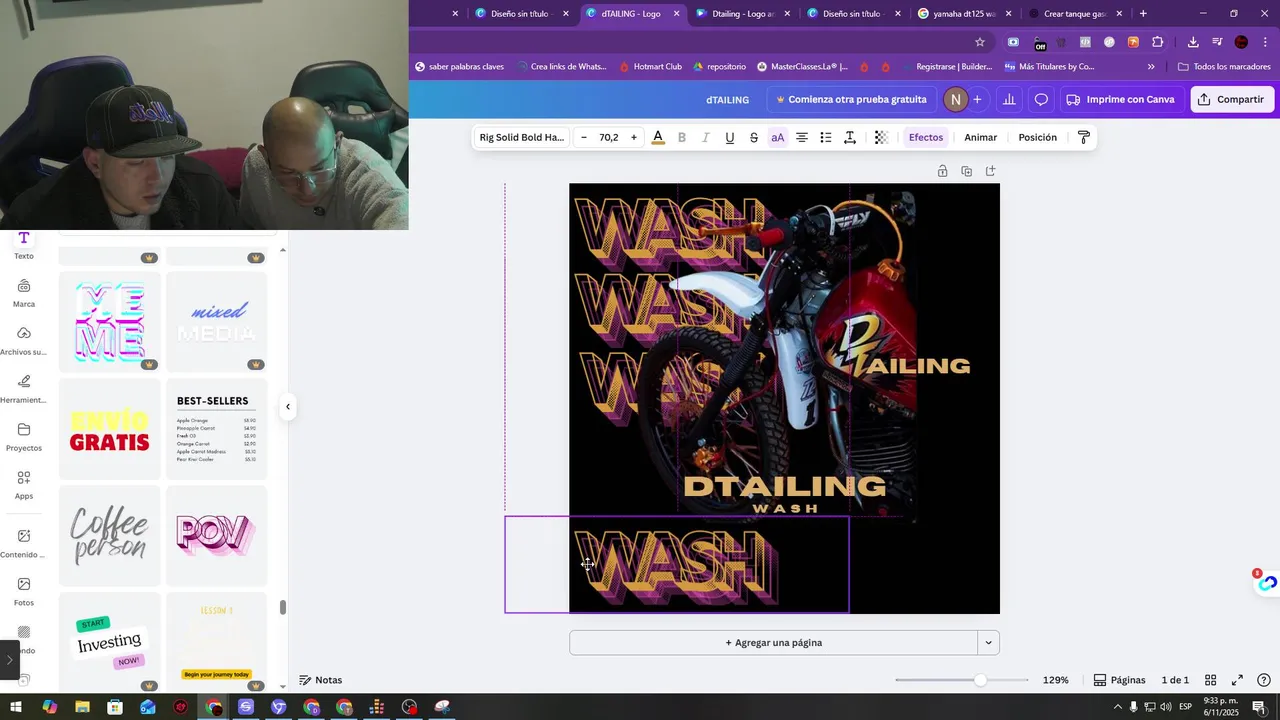Open N profile avatar
Viewport: 1280px width, 720px height.
pyautogui.click(x=955, y=99)
